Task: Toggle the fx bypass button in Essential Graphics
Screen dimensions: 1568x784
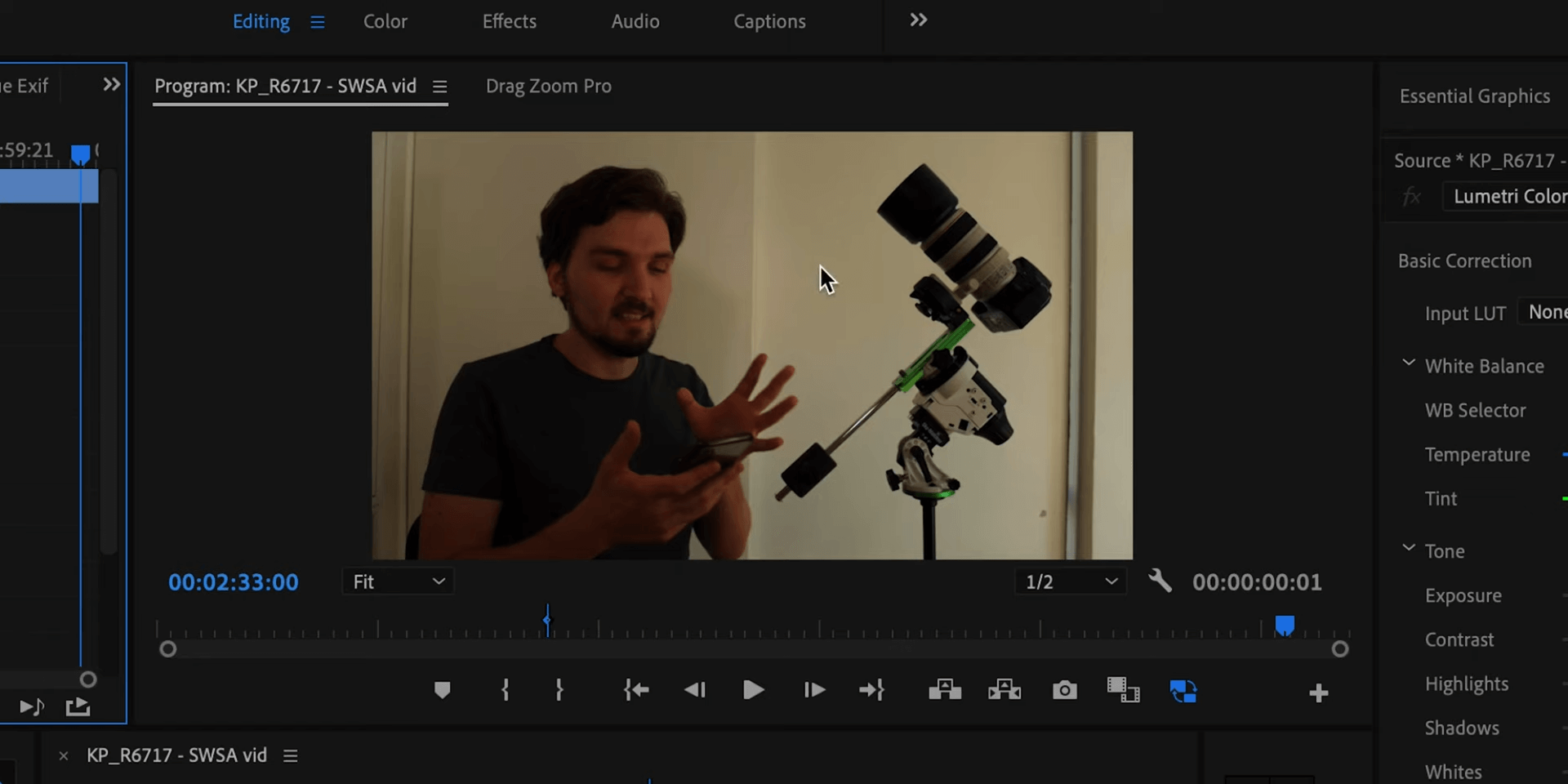Action: pos(1411,196)
